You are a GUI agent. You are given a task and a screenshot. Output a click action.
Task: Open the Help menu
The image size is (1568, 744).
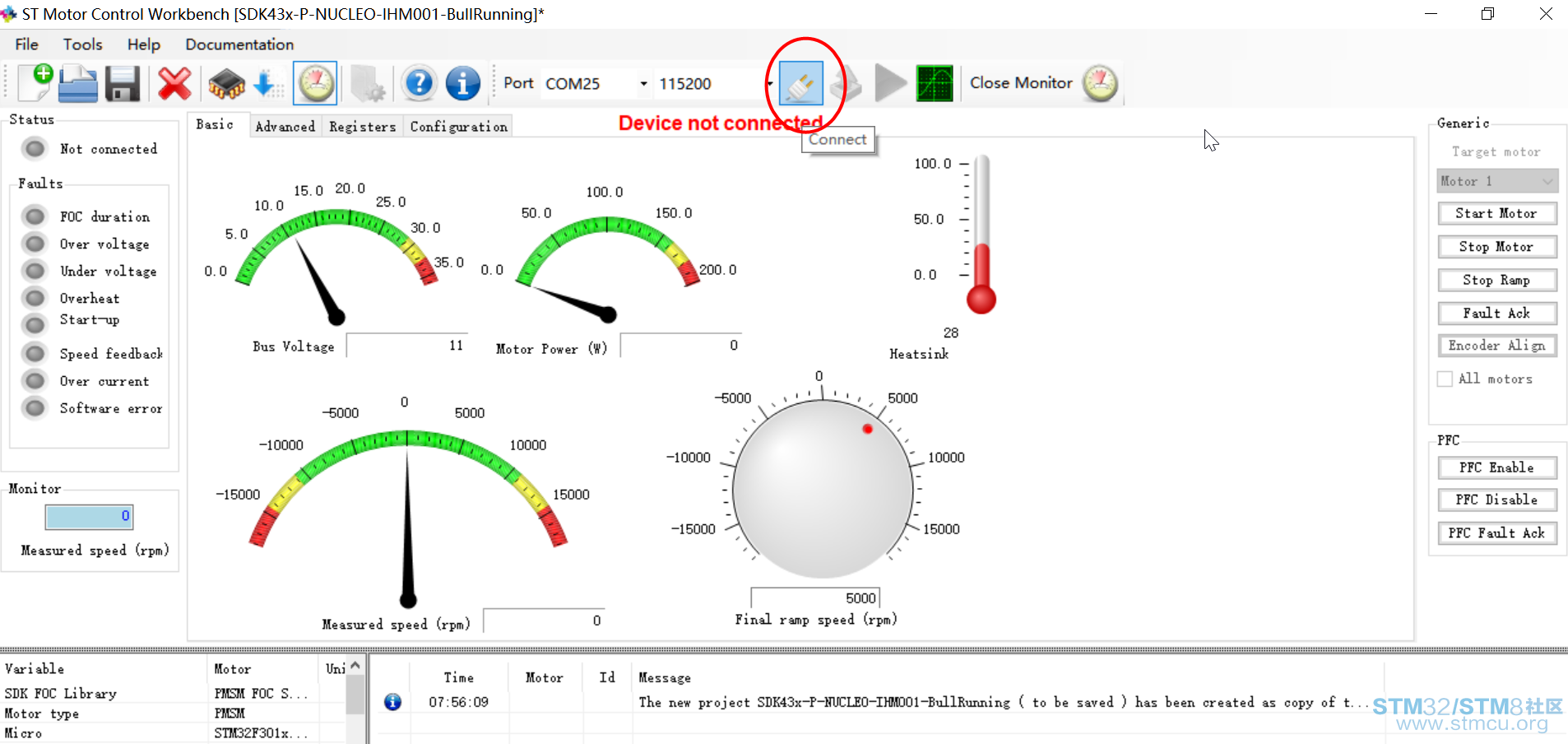coord(144,44)
